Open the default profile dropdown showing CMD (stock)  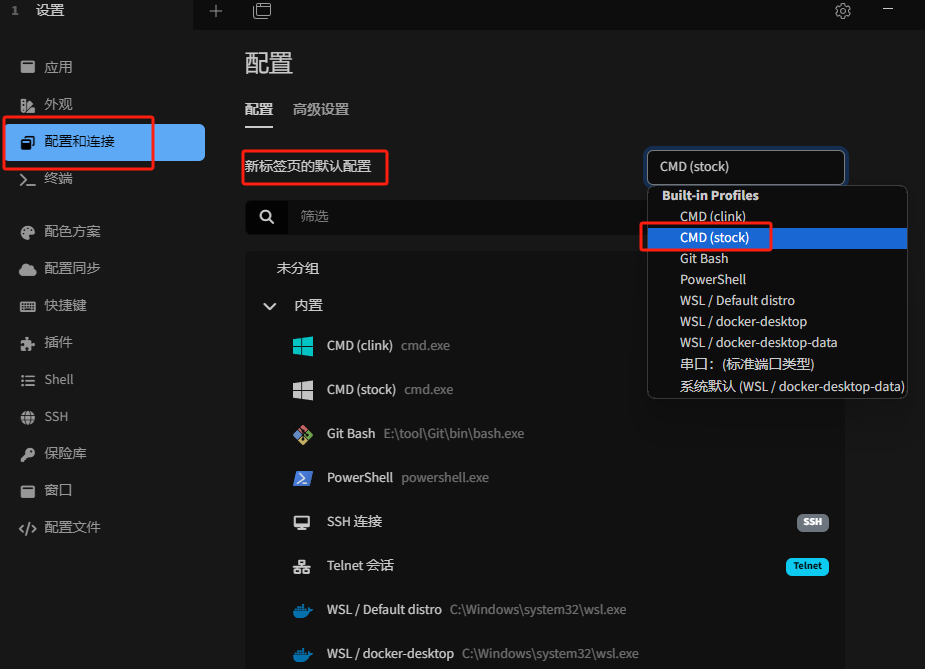click(x=745, y=167)
